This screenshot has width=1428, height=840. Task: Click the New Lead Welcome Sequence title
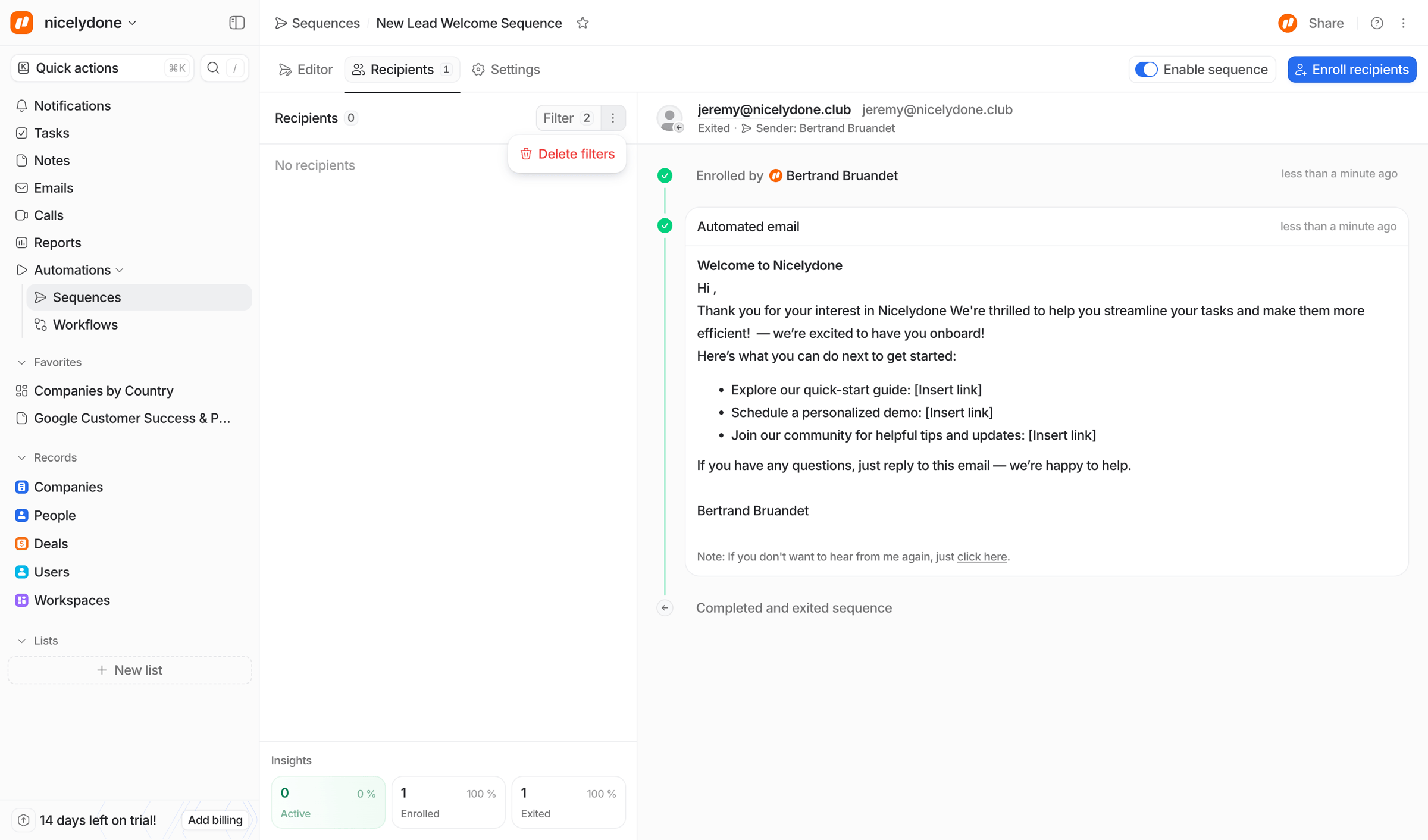pyautogui.click(x=469, y=23)
